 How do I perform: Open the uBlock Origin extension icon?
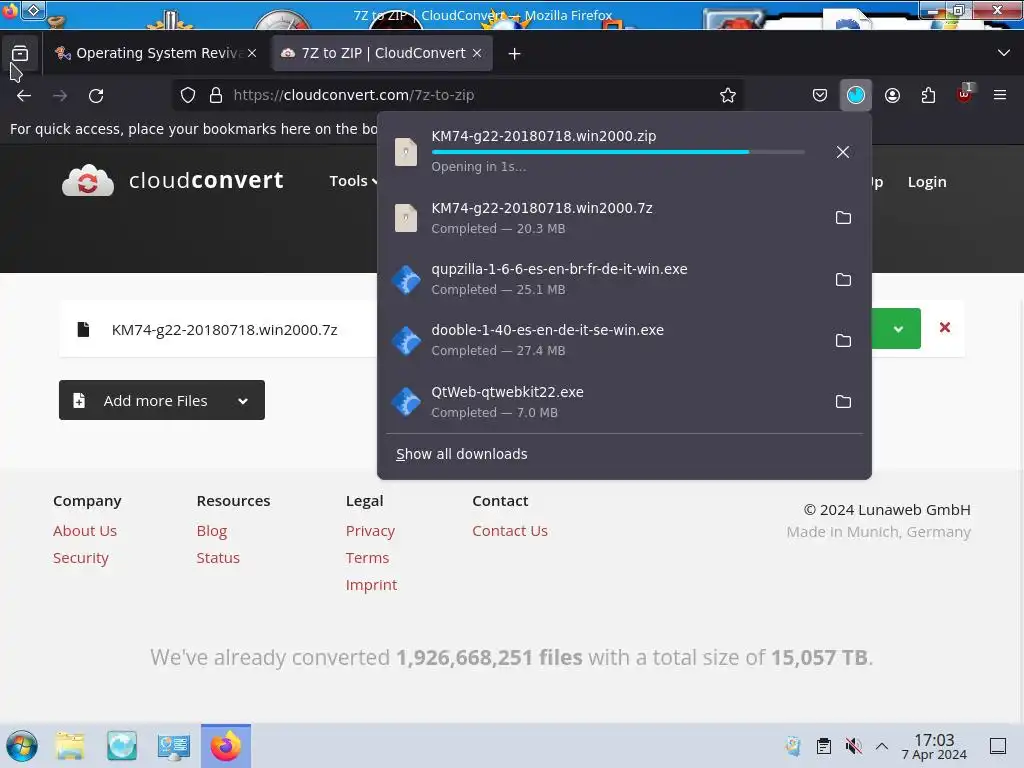tap(964, 95)
